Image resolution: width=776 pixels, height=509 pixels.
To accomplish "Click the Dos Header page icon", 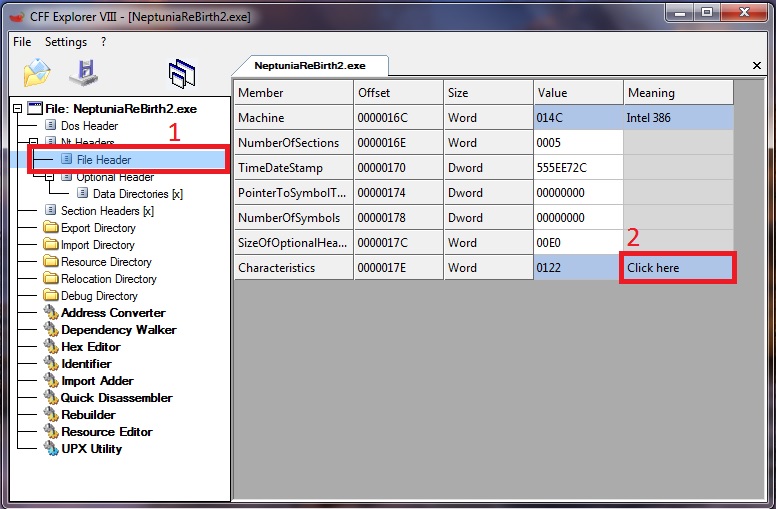I will [x=50, y=125].
